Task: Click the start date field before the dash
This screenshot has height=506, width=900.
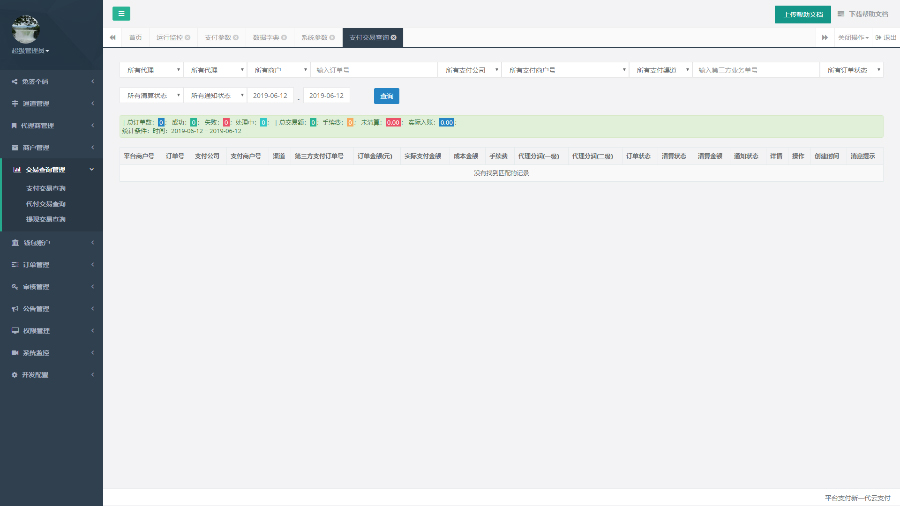Action: [270, 96]
